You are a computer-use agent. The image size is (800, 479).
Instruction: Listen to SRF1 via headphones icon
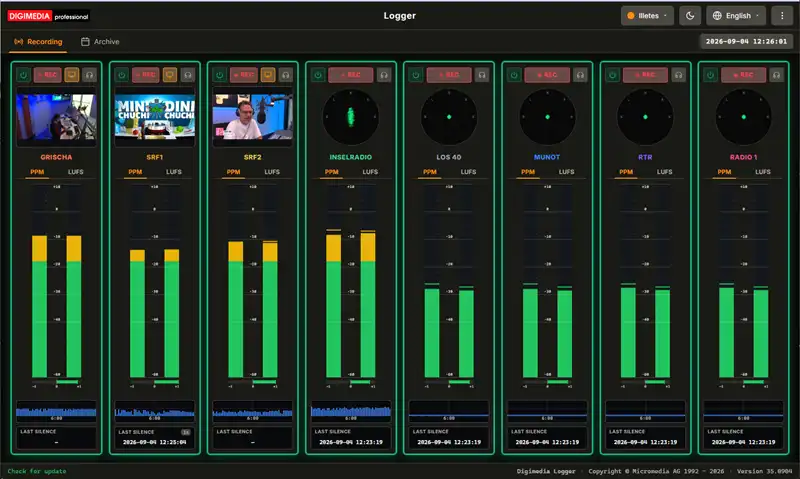tap(188, 75)
